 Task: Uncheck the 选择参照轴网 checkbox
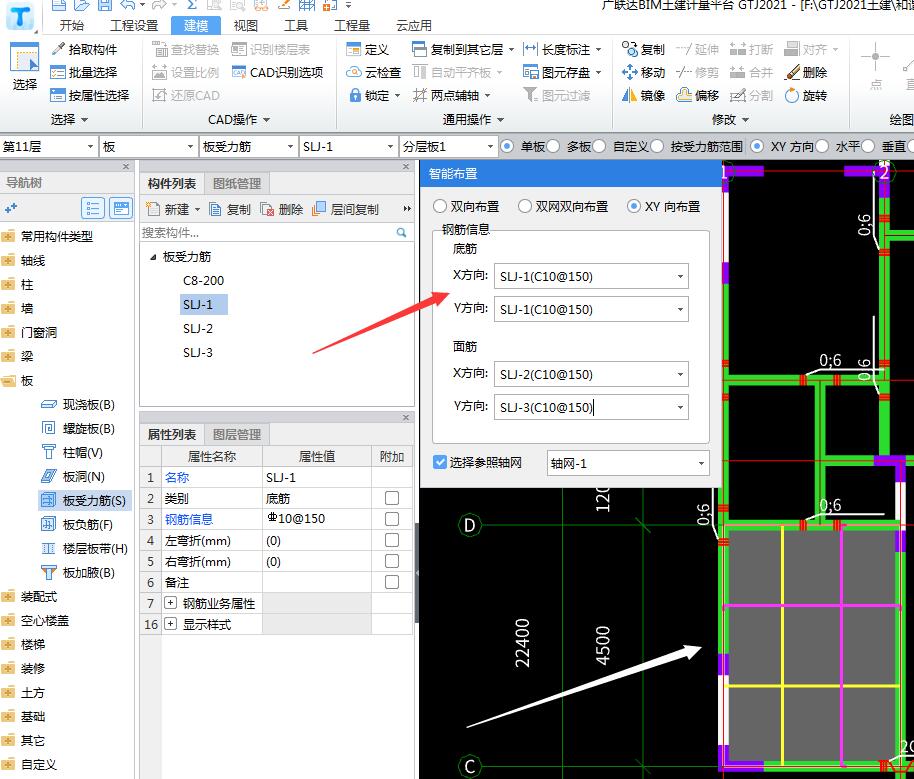click(x=440, y=462)
